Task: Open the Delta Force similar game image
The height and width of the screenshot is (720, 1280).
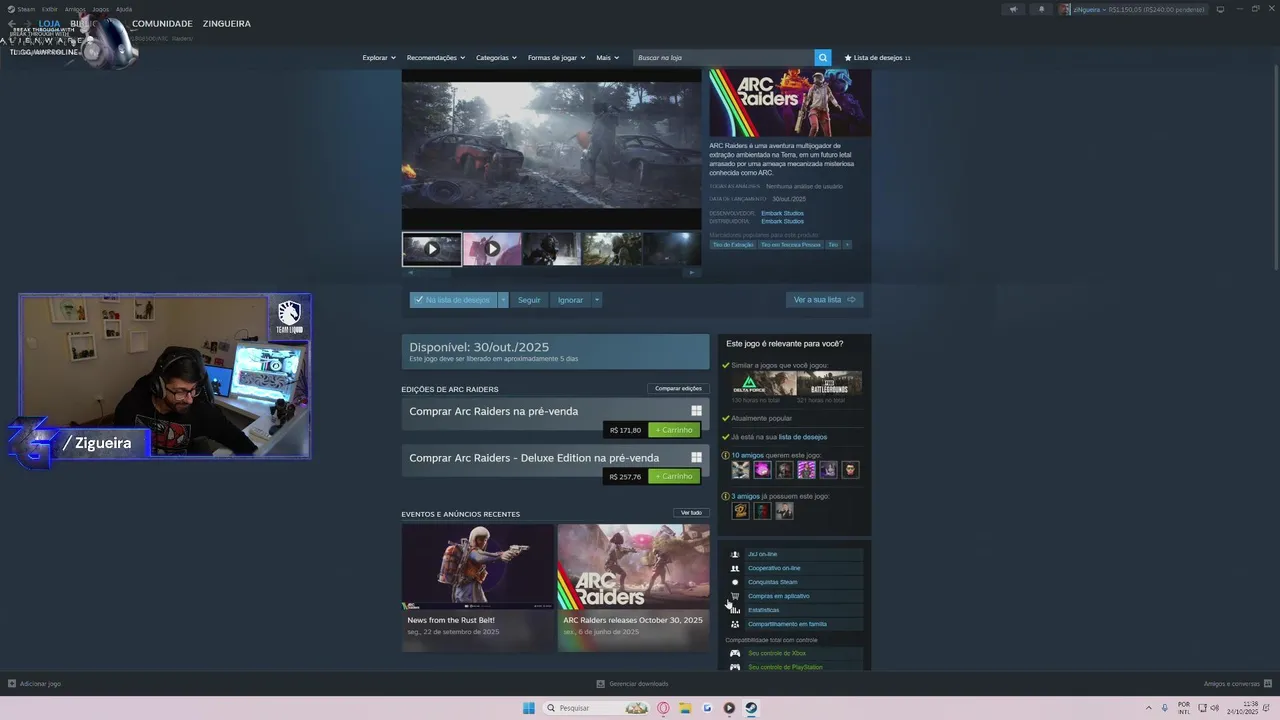Action: [763, 383]
